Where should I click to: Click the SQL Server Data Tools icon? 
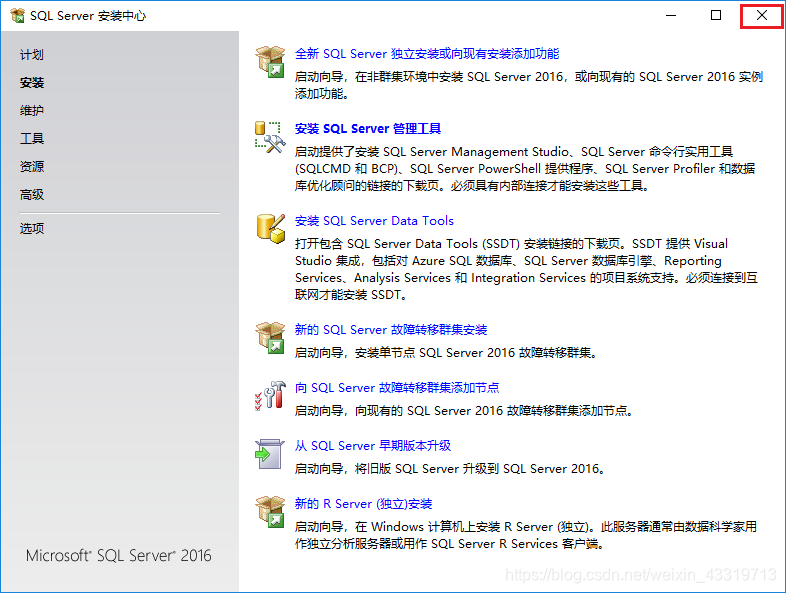pos(270,229)
